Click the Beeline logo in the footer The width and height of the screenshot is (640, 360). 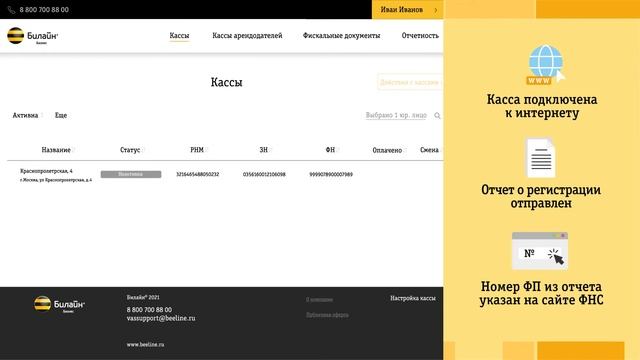tap(59, 304)
